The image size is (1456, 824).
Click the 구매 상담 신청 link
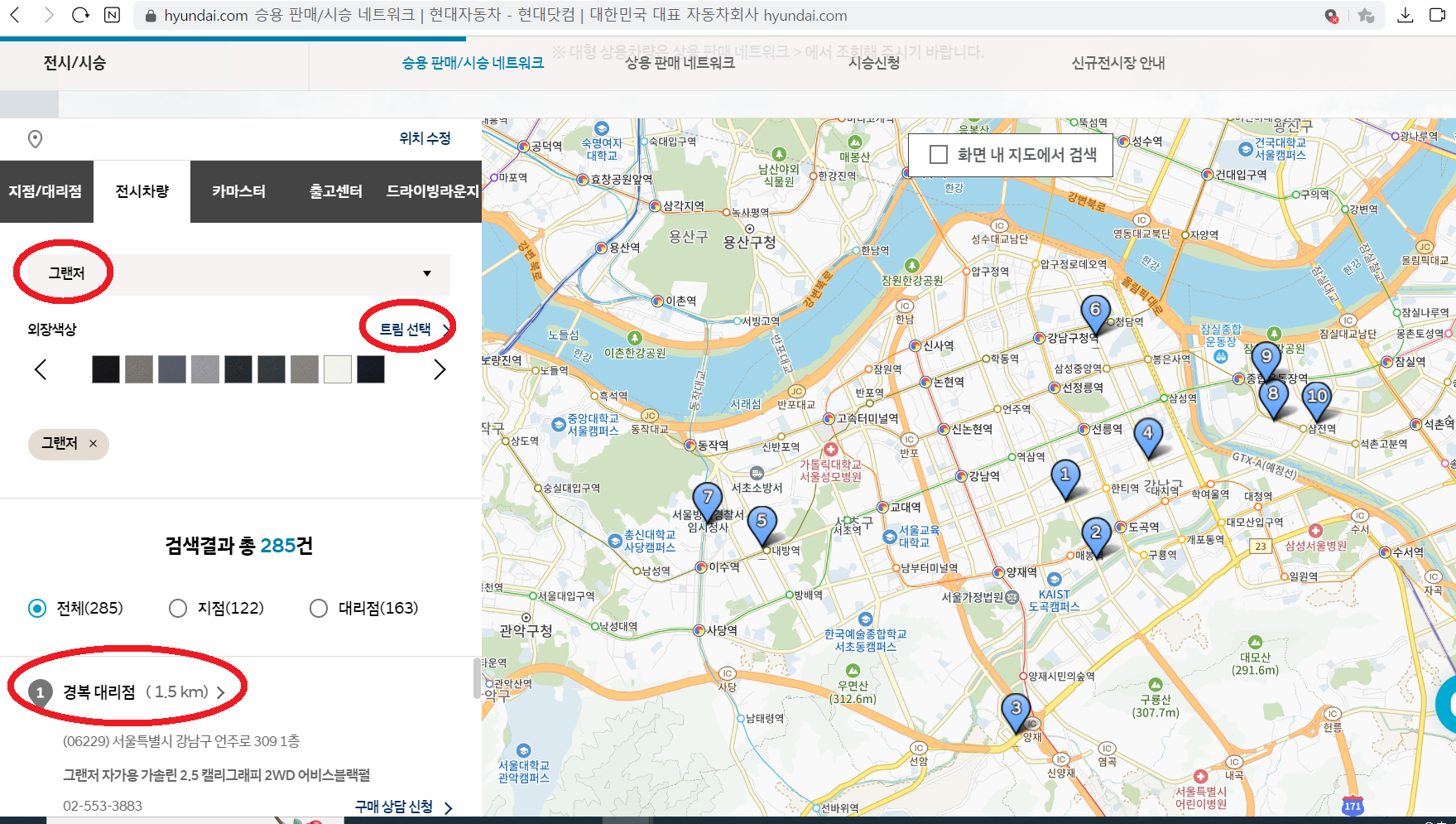pyautogui.click(x=390, y=805)
